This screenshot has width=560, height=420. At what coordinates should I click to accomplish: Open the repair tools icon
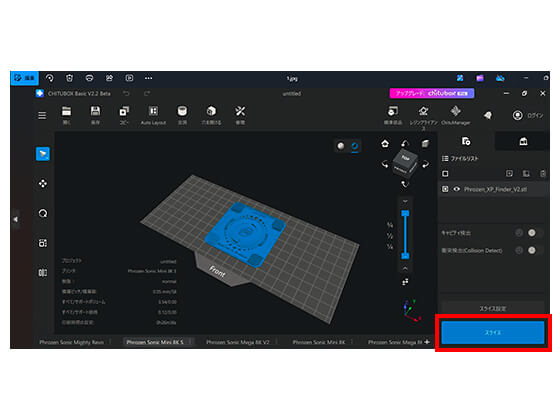(240, 111)
